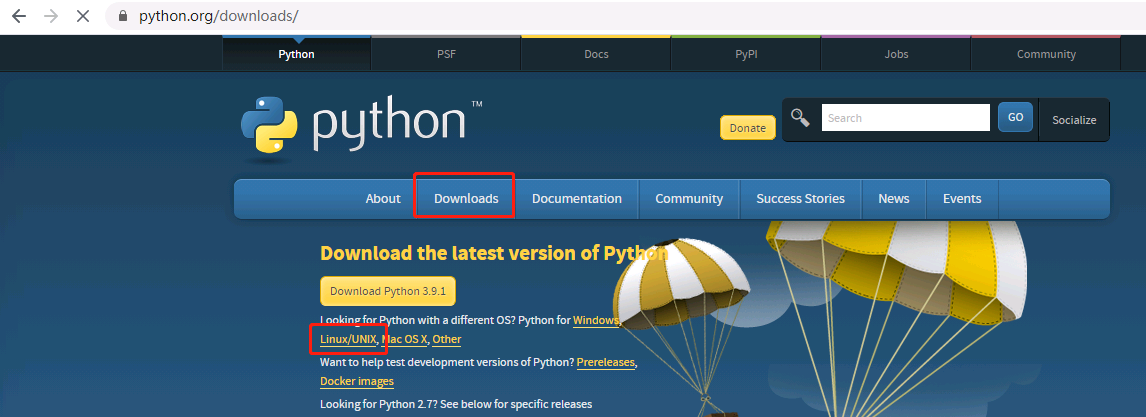
Task: Click the Donate button
Action: pyautogui.click(x=748, y=128)
